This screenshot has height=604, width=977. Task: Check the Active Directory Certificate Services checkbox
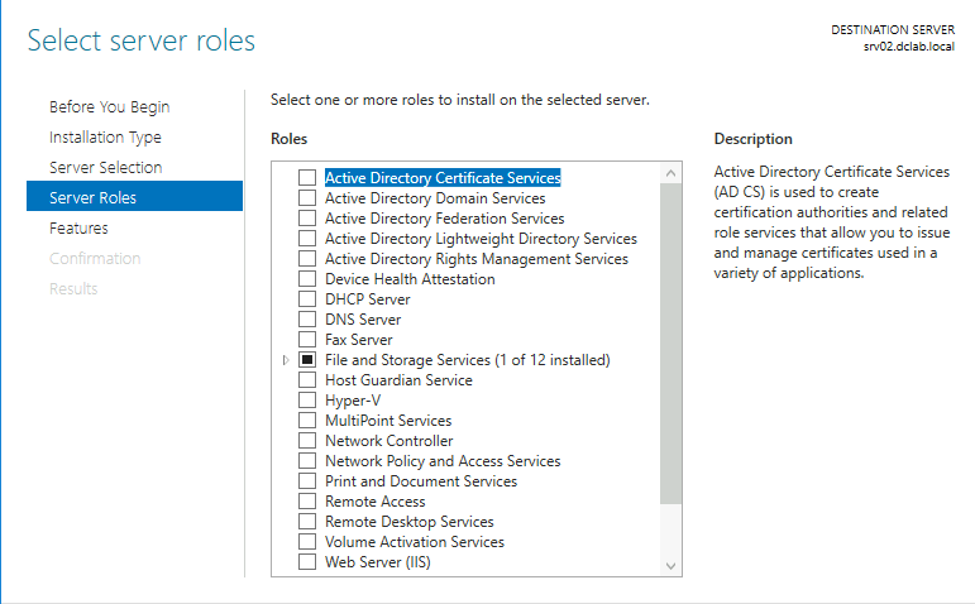(x=307, y=178)
